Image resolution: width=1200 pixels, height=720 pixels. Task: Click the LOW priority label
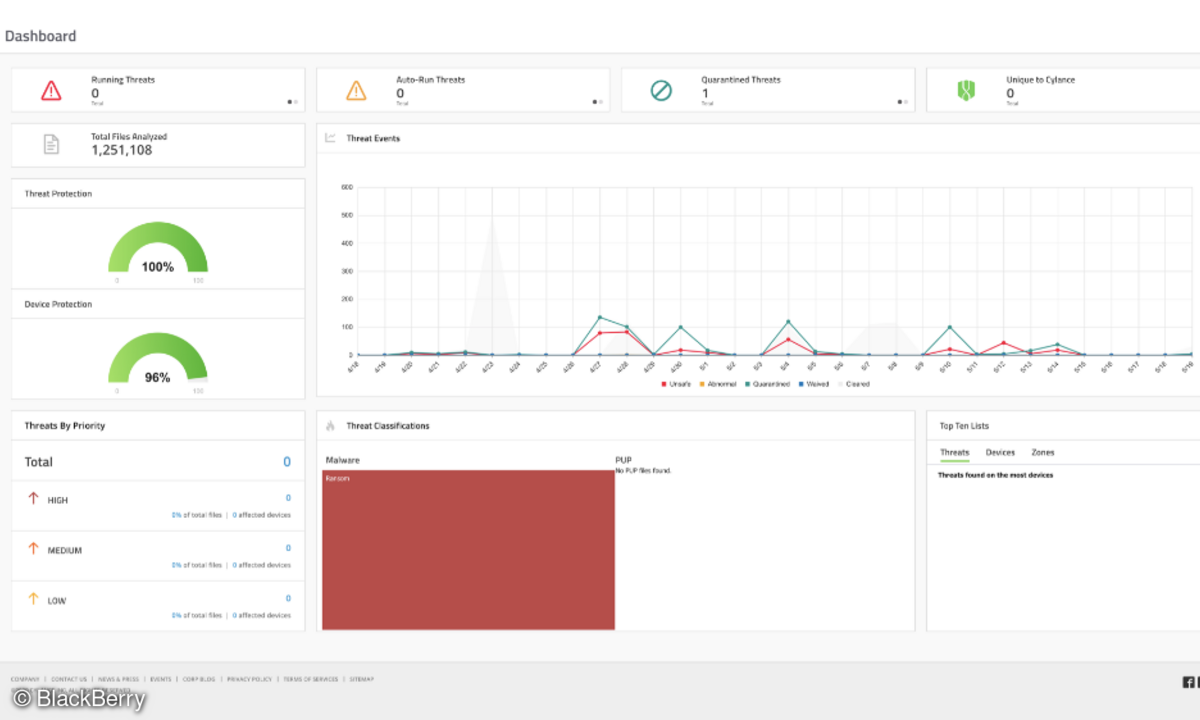[x=57, y=601]
